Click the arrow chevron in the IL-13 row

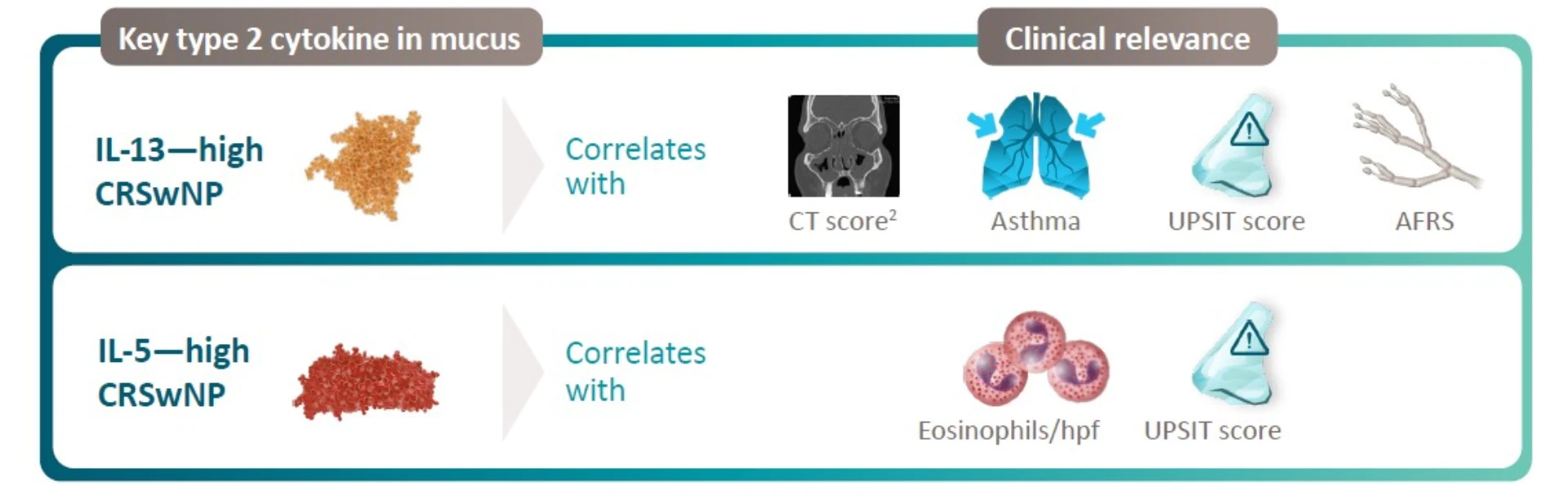521,165
